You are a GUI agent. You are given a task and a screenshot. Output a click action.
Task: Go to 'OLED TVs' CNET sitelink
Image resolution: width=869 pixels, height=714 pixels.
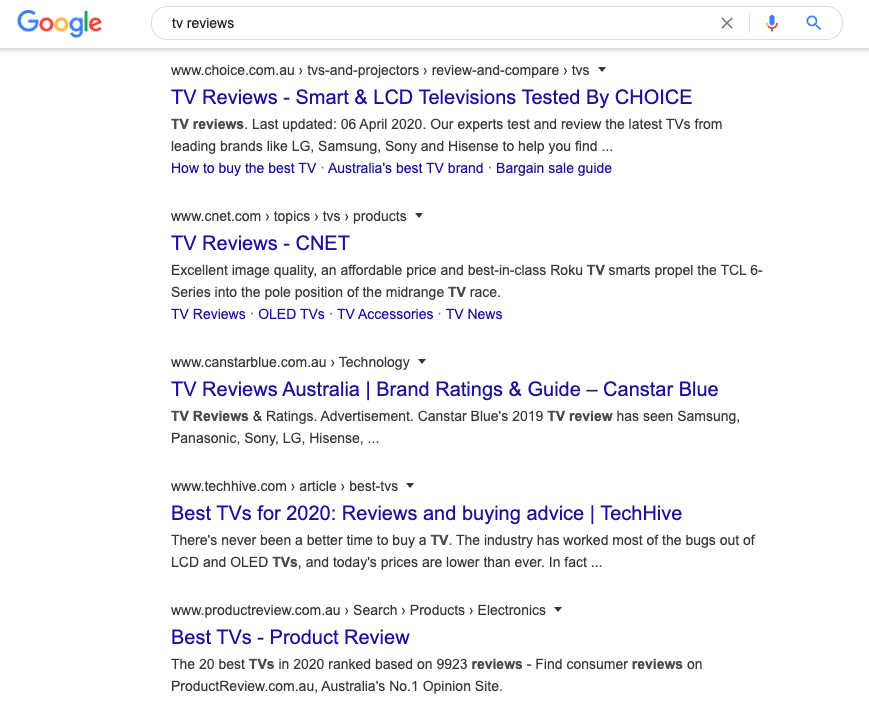tap(291, 314)
